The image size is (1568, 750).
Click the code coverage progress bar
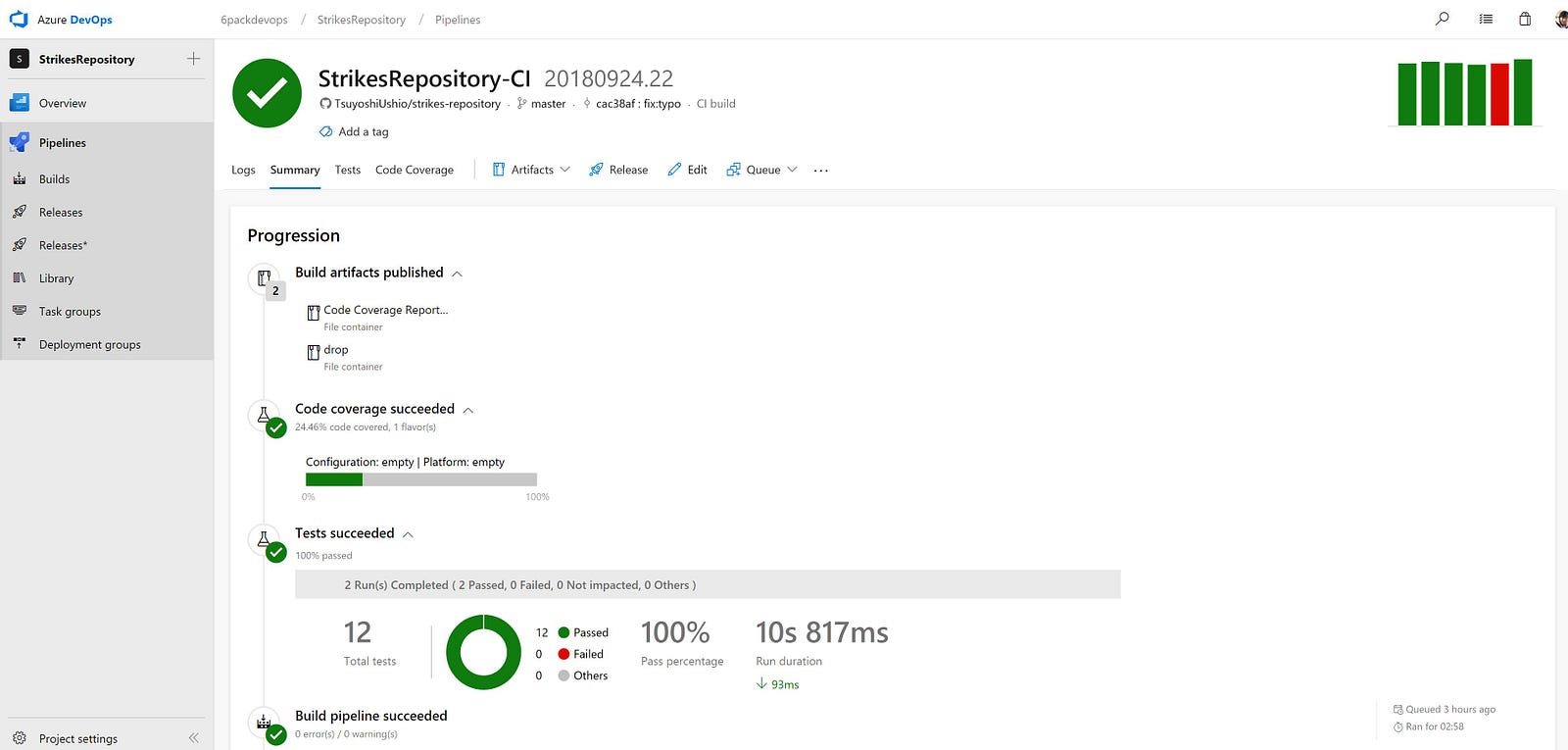click(x=421, y=479)
